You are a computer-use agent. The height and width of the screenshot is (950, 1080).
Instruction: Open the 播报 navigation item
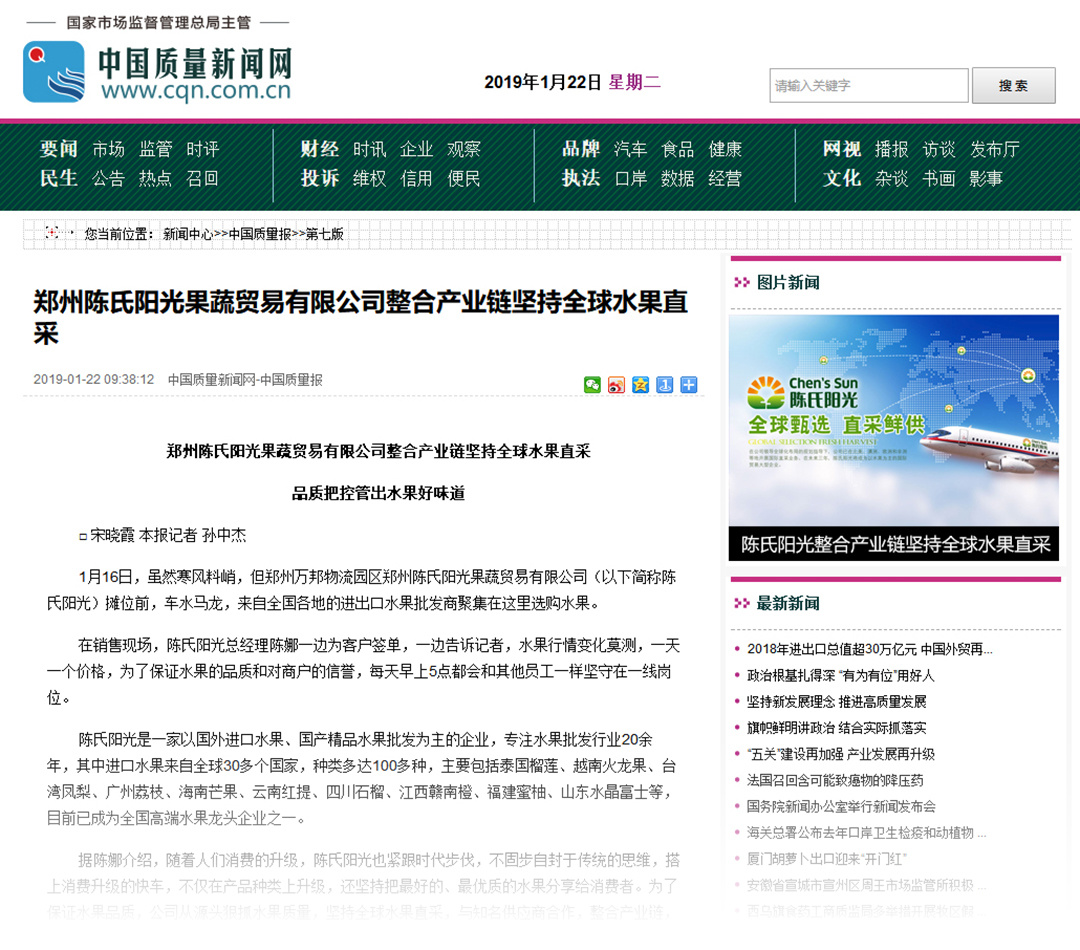892,149
